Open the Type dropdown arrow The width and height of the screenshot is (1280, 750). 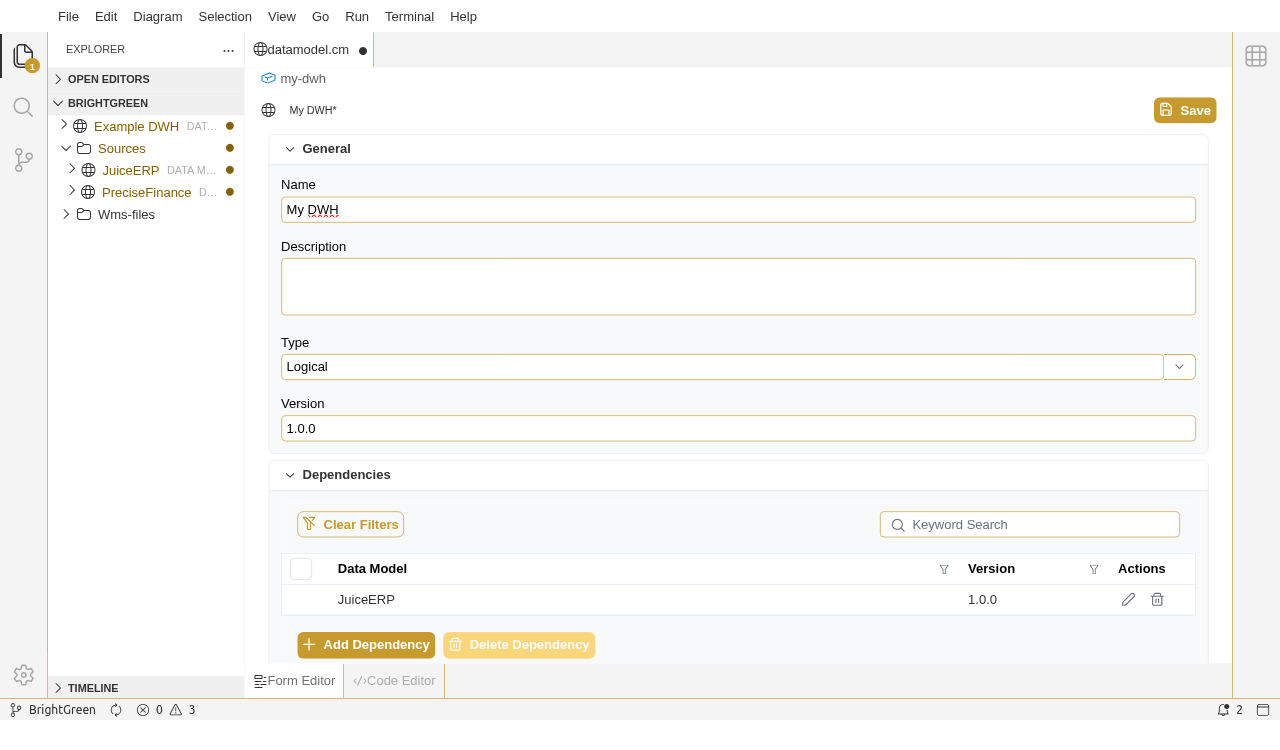(x=1179, y=367)
